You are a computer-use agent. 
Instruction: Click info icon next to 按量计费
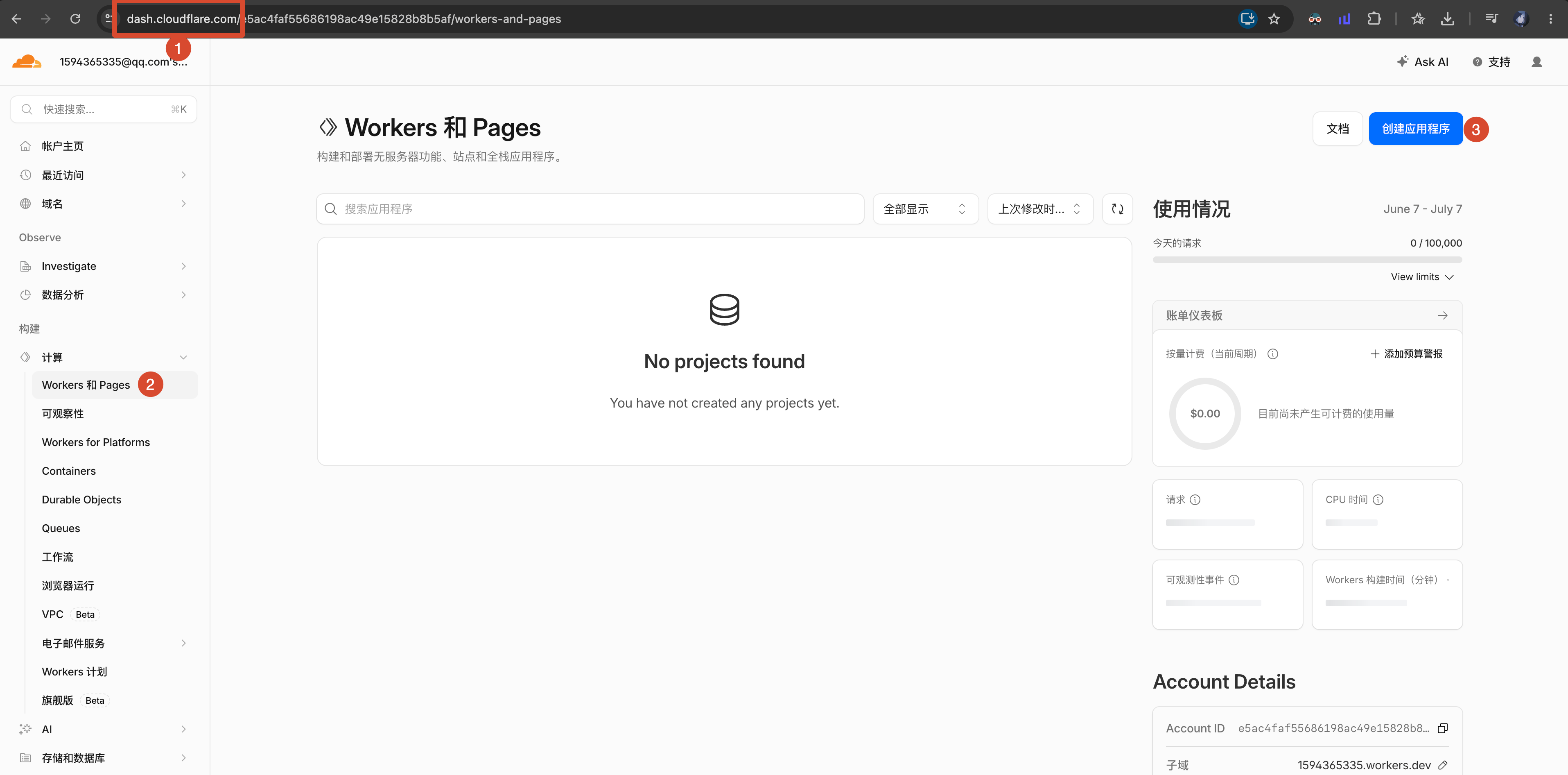(x=1273, y=354)
